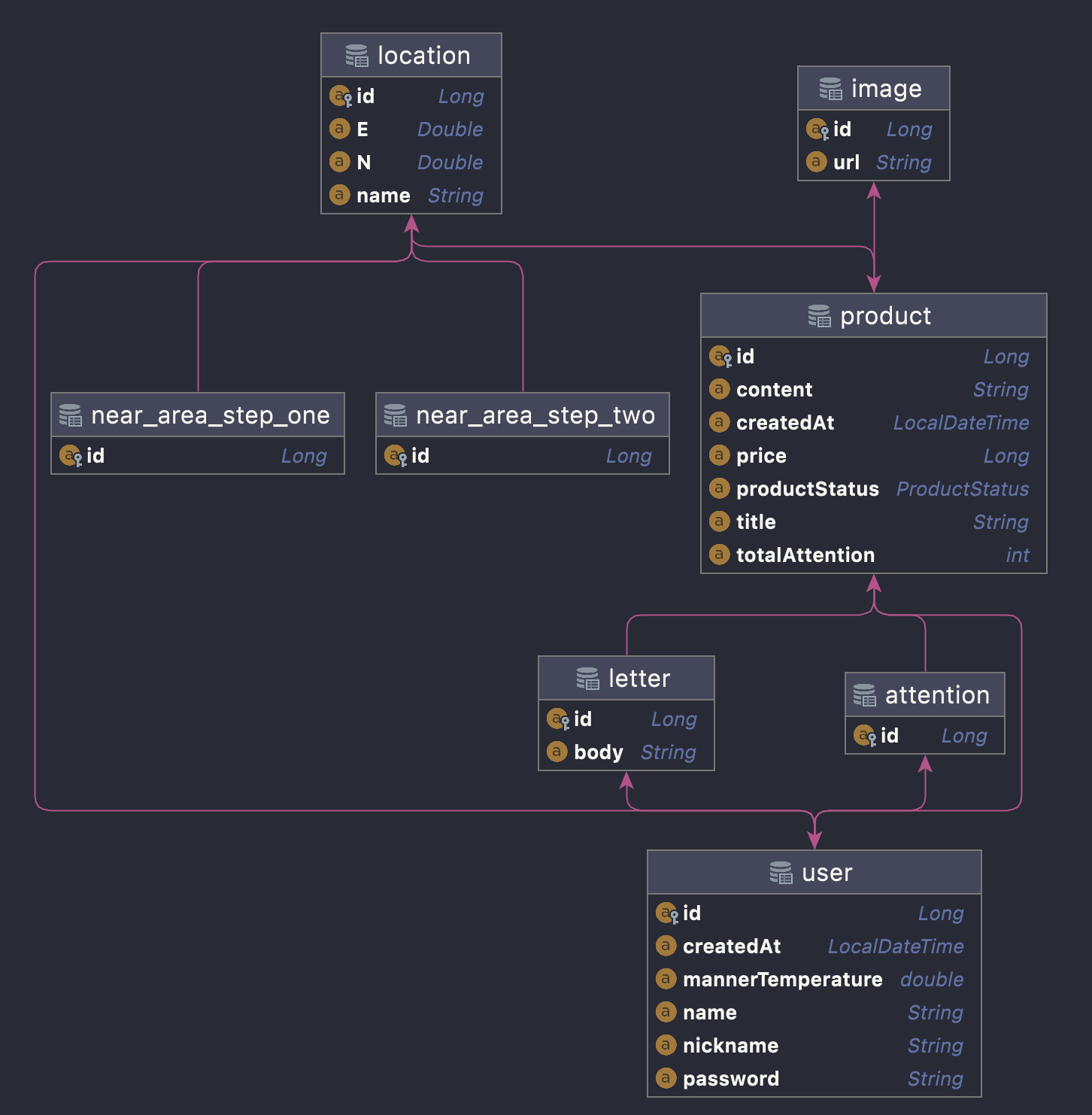Click the attribute icon next to user password
This screenshot has width=1092, height=1115.
click(x=666, y=1078)
